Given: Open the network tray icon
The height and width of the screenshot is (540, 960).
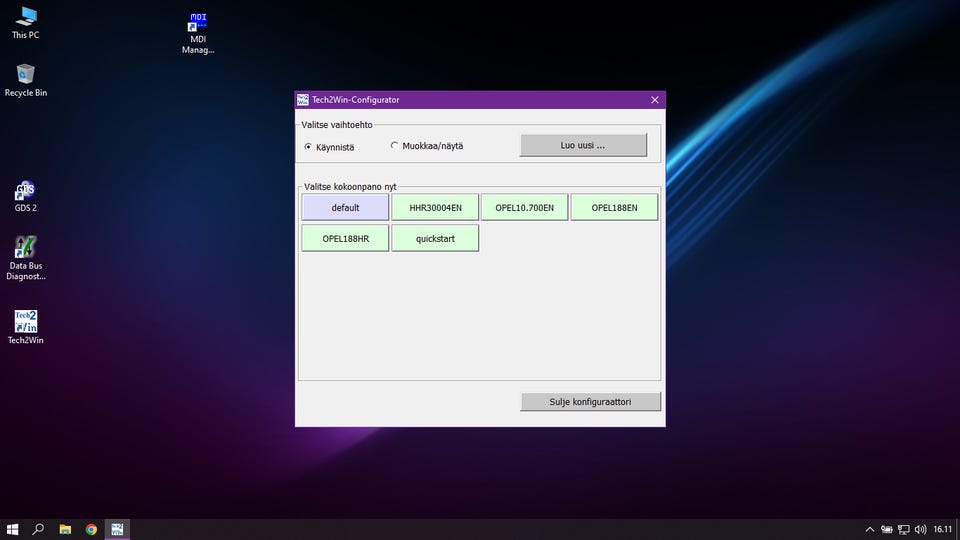Looking at the screenshot, I should tap(904, 530).
